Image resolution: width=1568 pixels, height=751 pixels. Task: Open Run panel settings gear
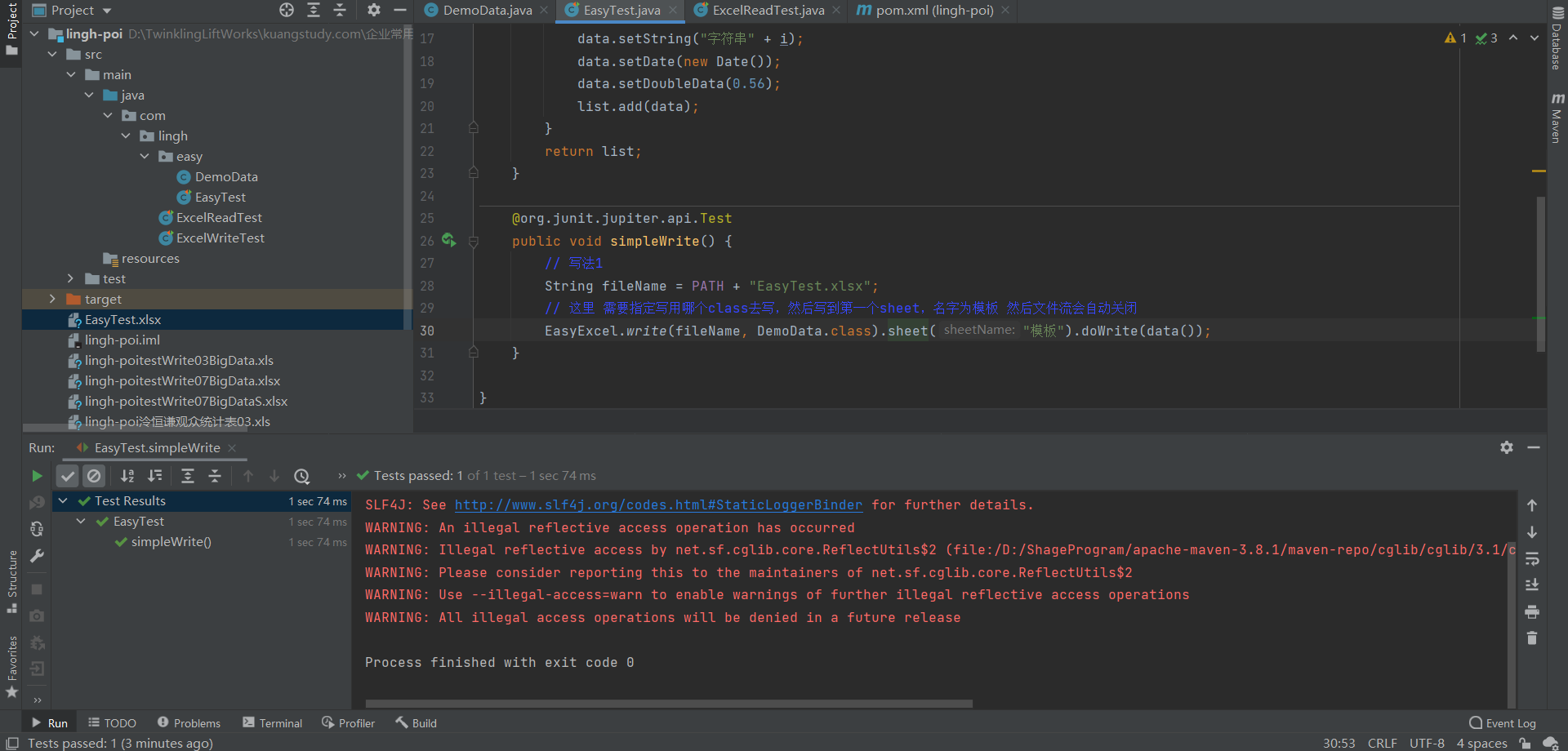(1507, 447)
